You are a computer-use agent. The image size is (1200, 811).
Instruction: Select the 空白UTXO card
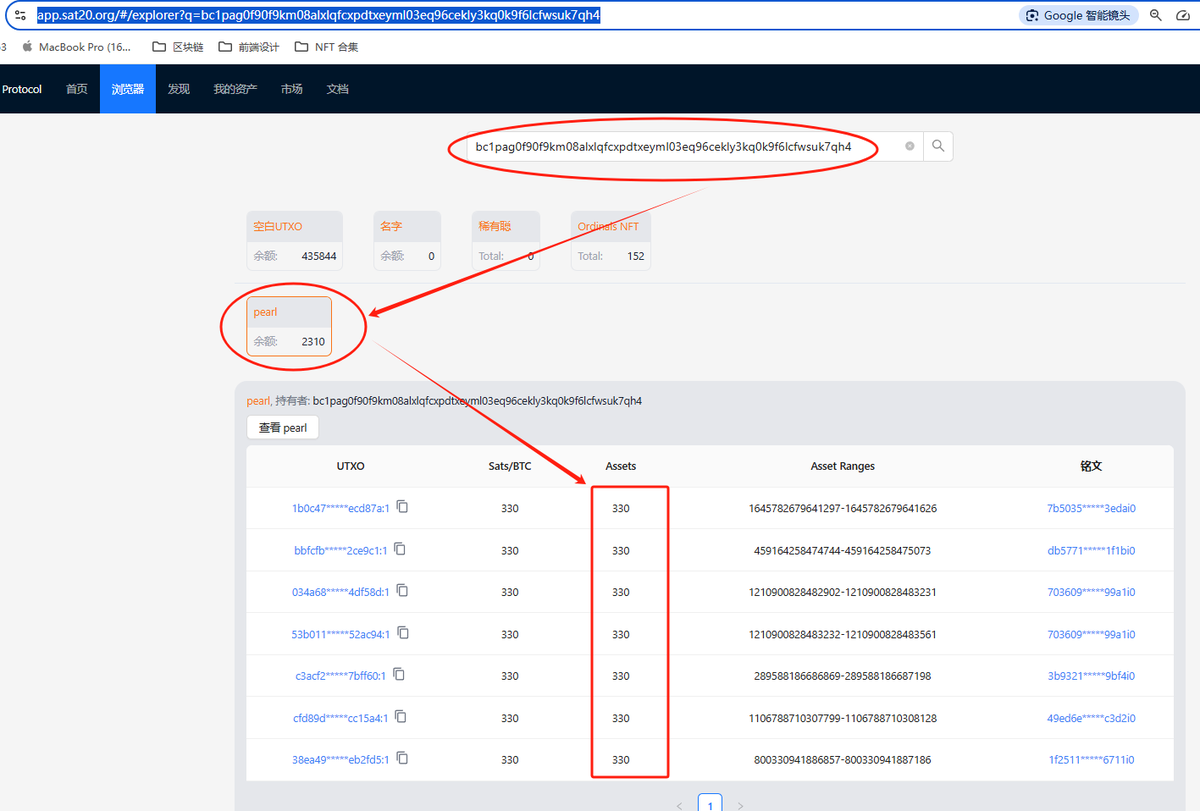295,241
